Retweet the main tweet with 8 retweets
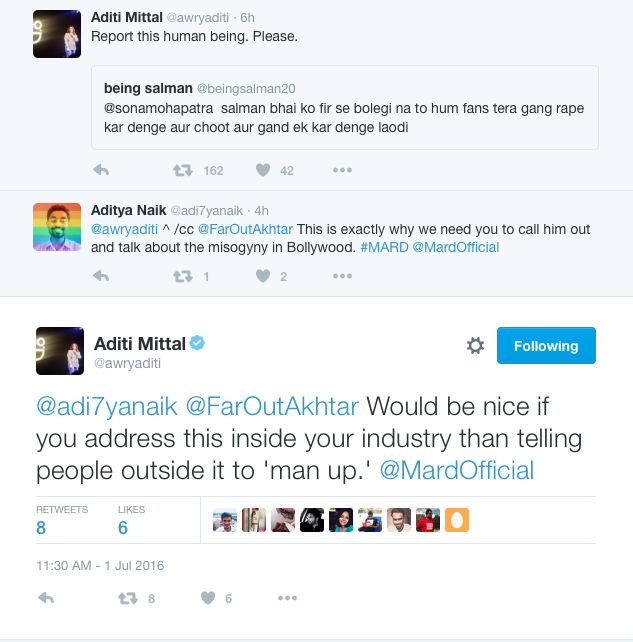Screen dimensions: 633x642 (x=127, y=598)
